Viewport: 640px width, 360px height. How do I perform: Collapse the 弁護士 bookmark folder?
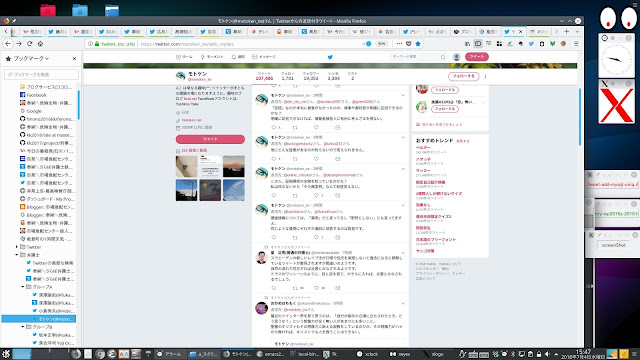pyautogui.click(x=17, y=255)
